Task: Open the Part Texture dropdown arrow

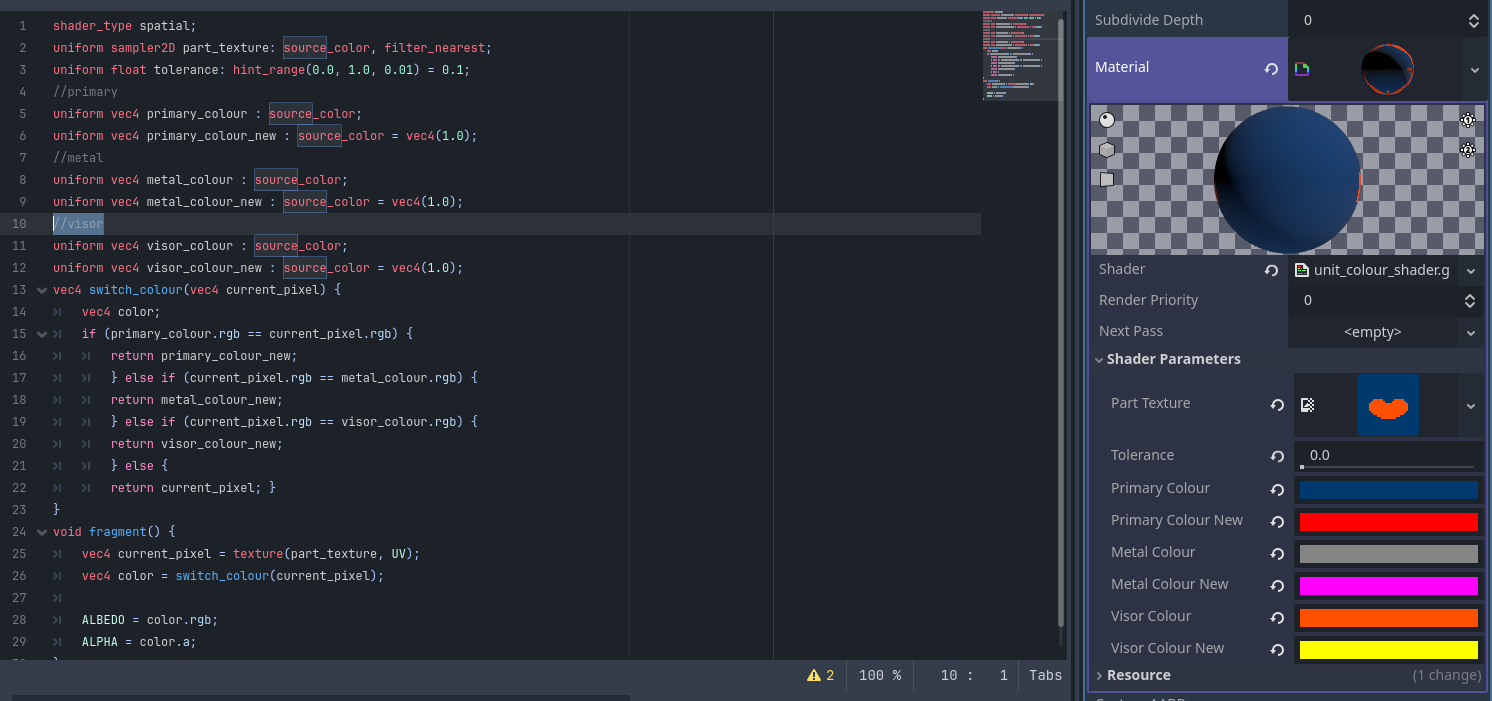Action: point(1471,406)
